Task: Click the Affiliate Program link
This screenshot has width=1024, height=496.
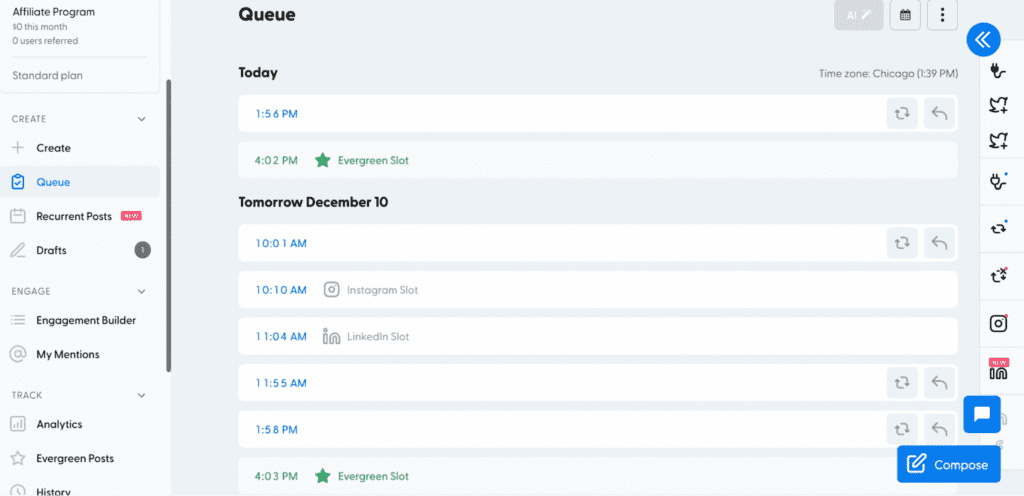Action: (x=54, y=12)
